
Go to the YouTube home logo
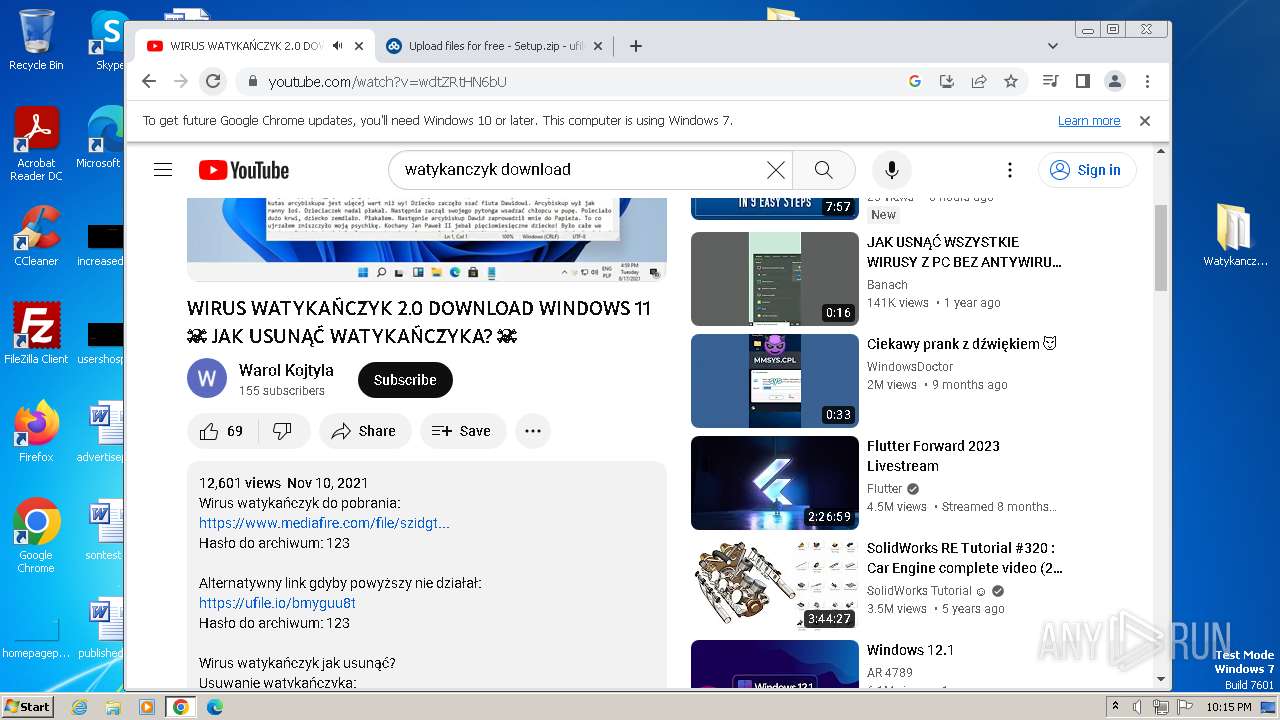click(244, 170)
